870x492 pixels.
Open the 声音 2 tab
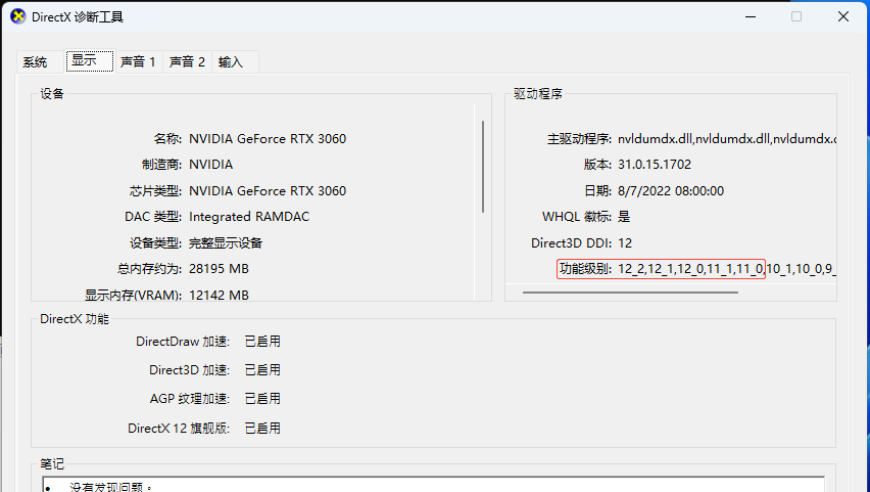187,62
